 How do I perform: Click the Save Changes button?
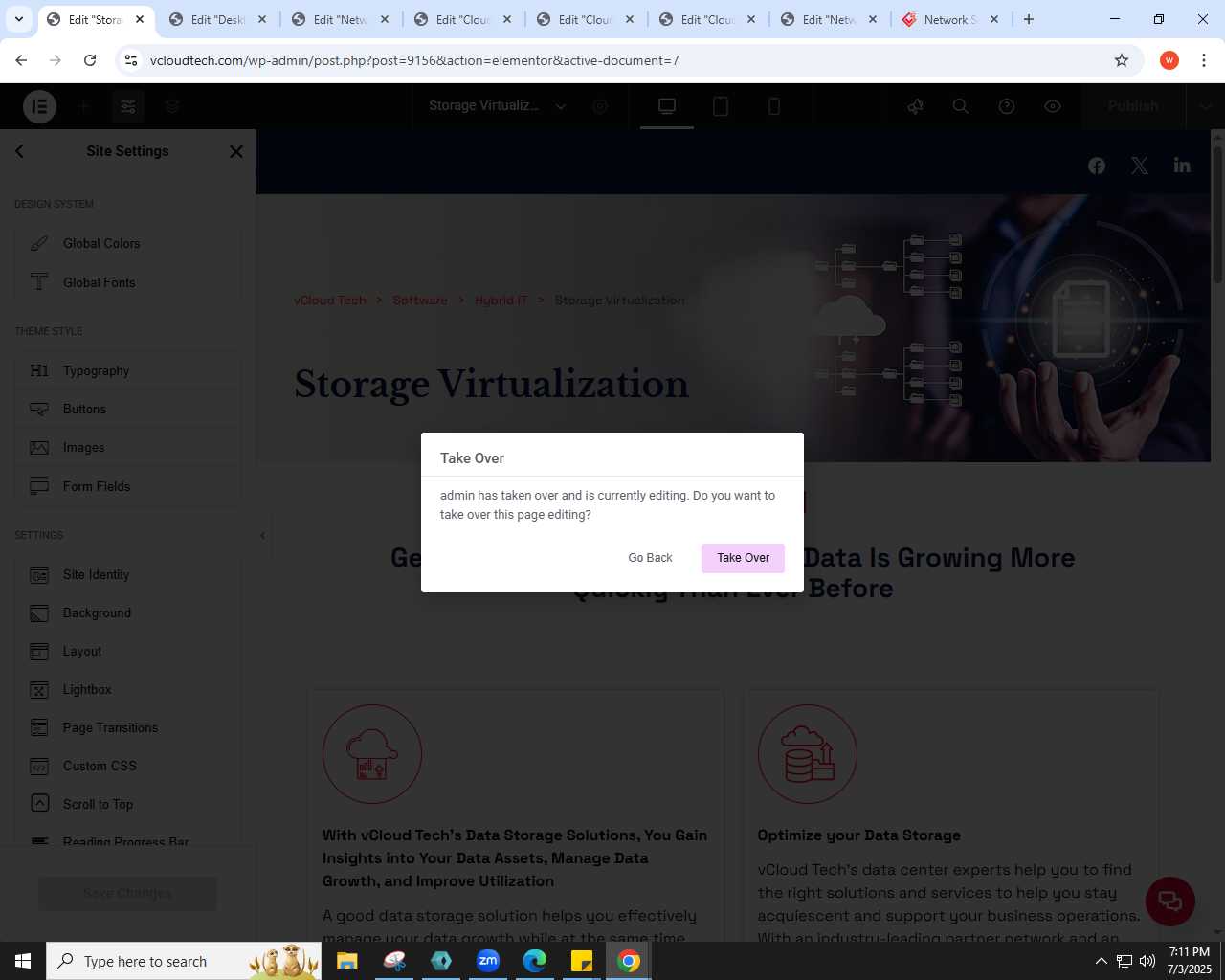coord(127,894)
